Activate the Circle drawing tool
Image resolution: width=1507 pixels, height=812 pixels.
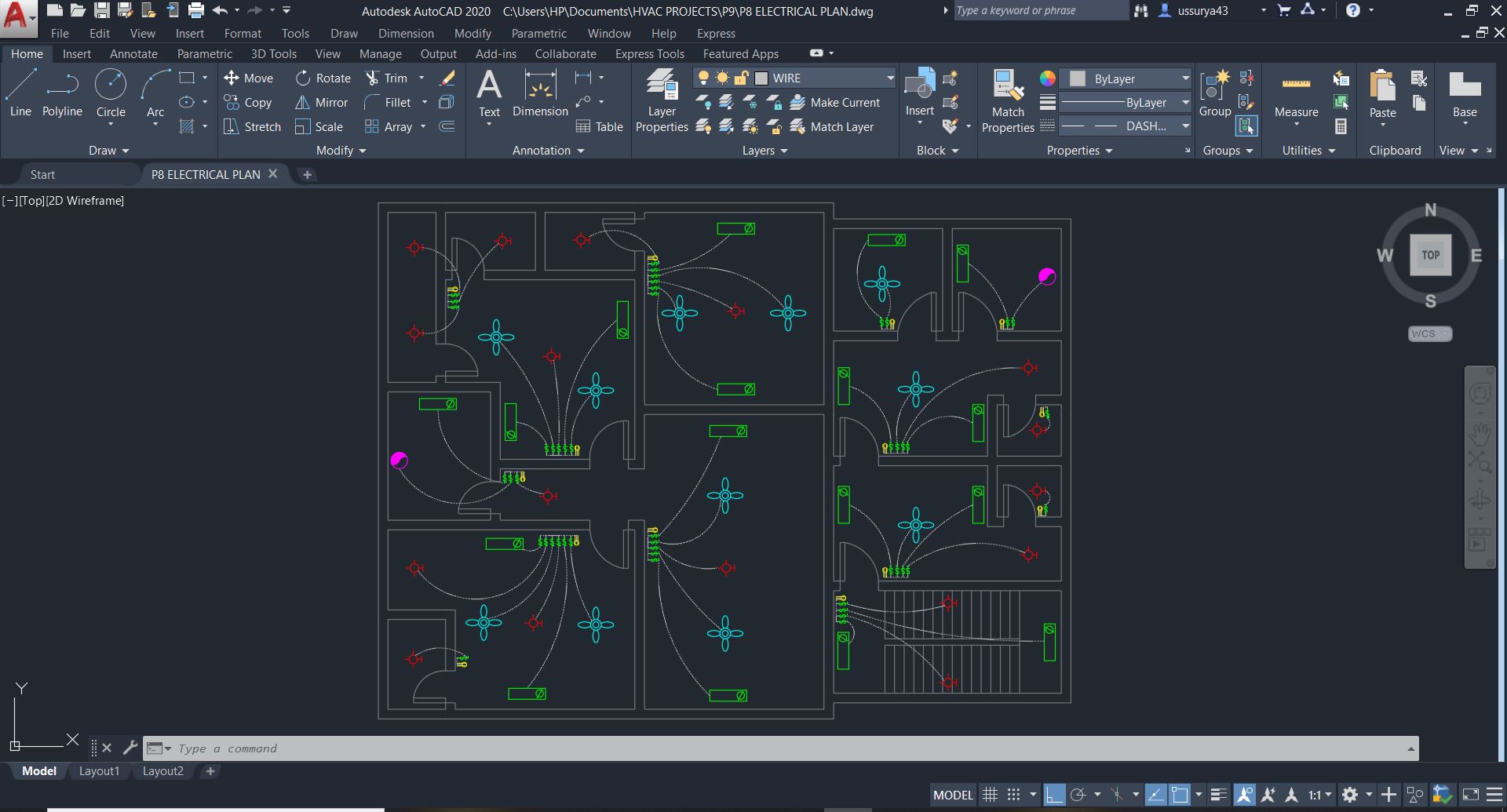pos(111,93)
